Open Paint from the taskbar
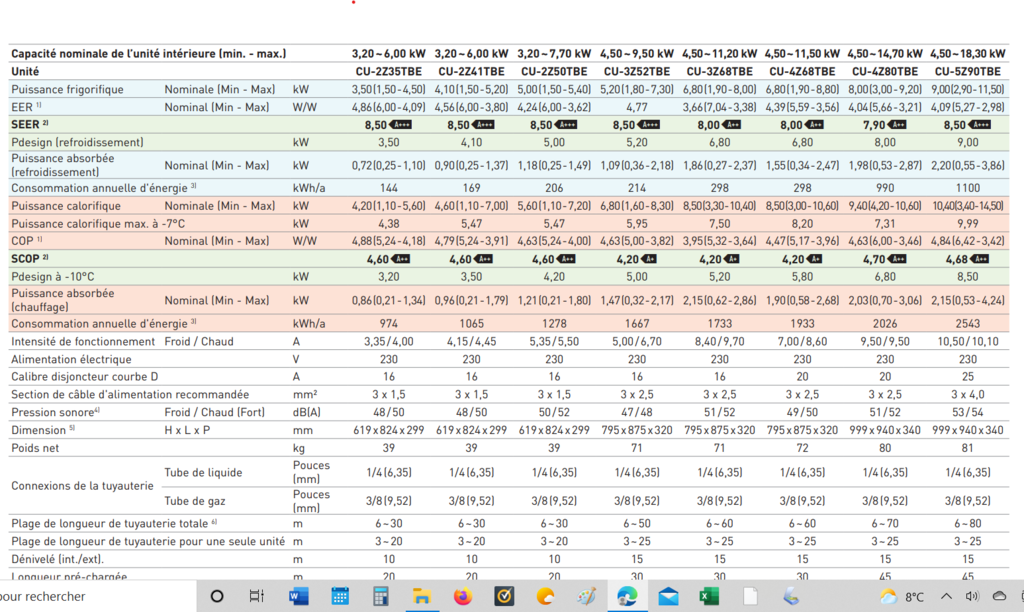1024x612 pixels. (x=586, y=596)
